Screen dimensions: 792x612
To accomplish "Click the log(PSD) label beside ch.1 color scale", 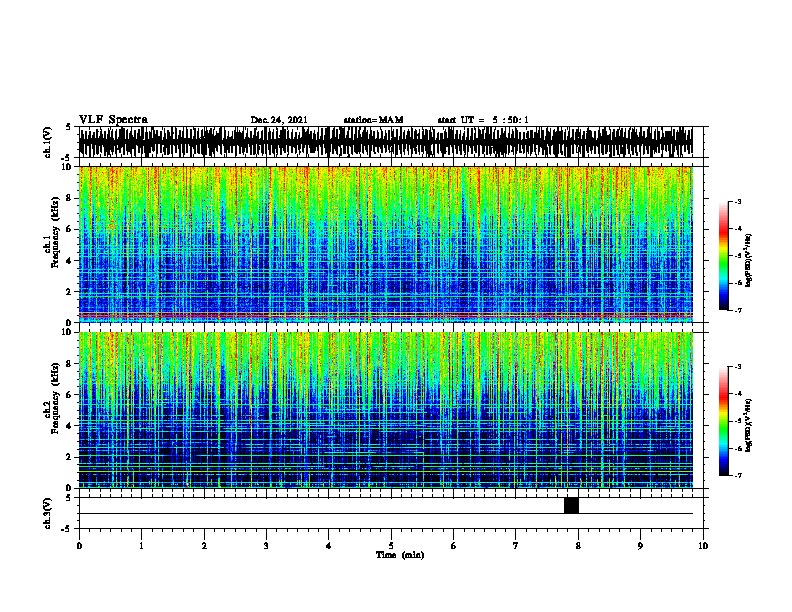I will 748,261.
